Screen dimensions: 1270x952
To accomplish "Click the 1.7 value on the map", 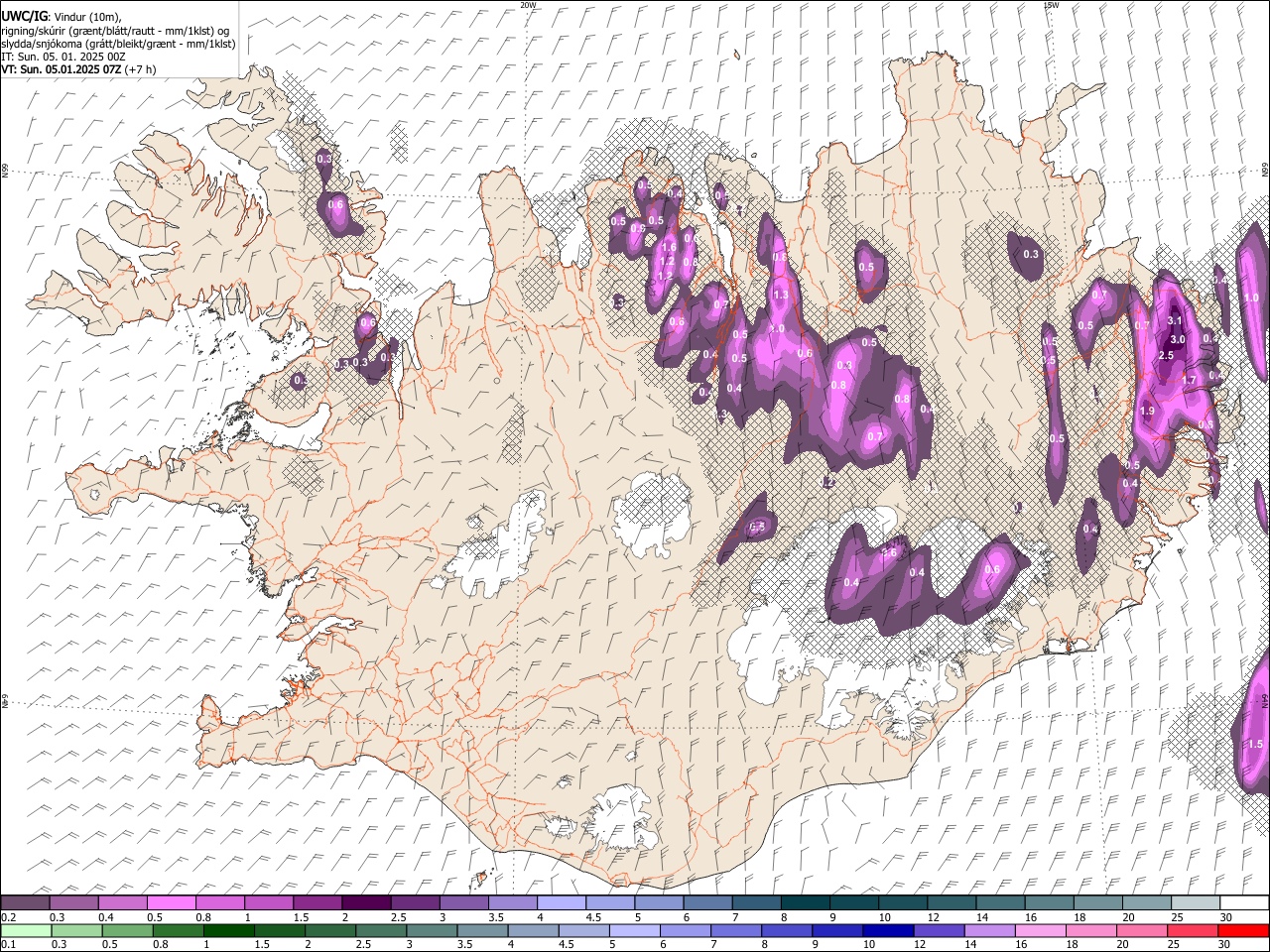I will coord(1190,380).
